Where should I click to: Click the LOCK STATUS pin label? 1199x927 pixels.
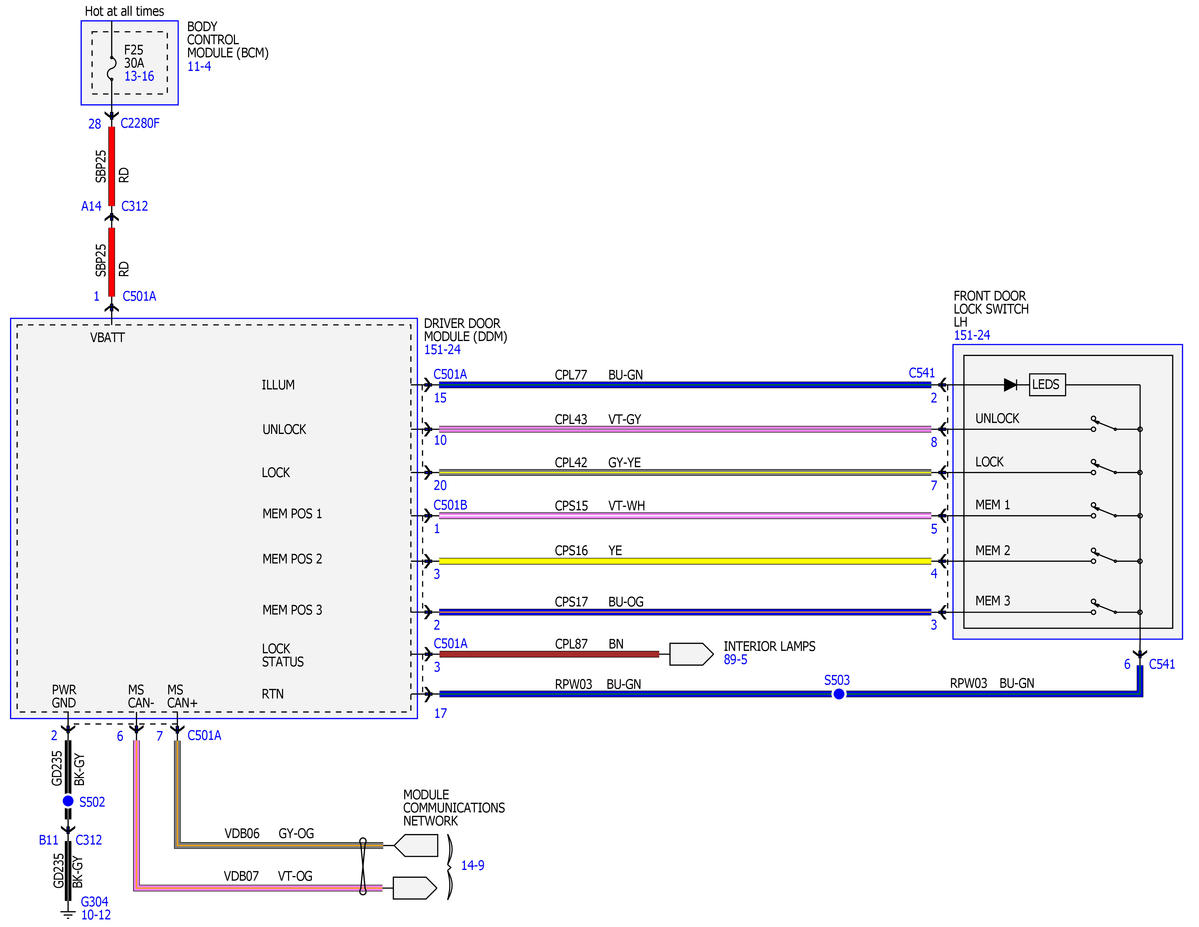pyautogui.click(x=283, y=655)
